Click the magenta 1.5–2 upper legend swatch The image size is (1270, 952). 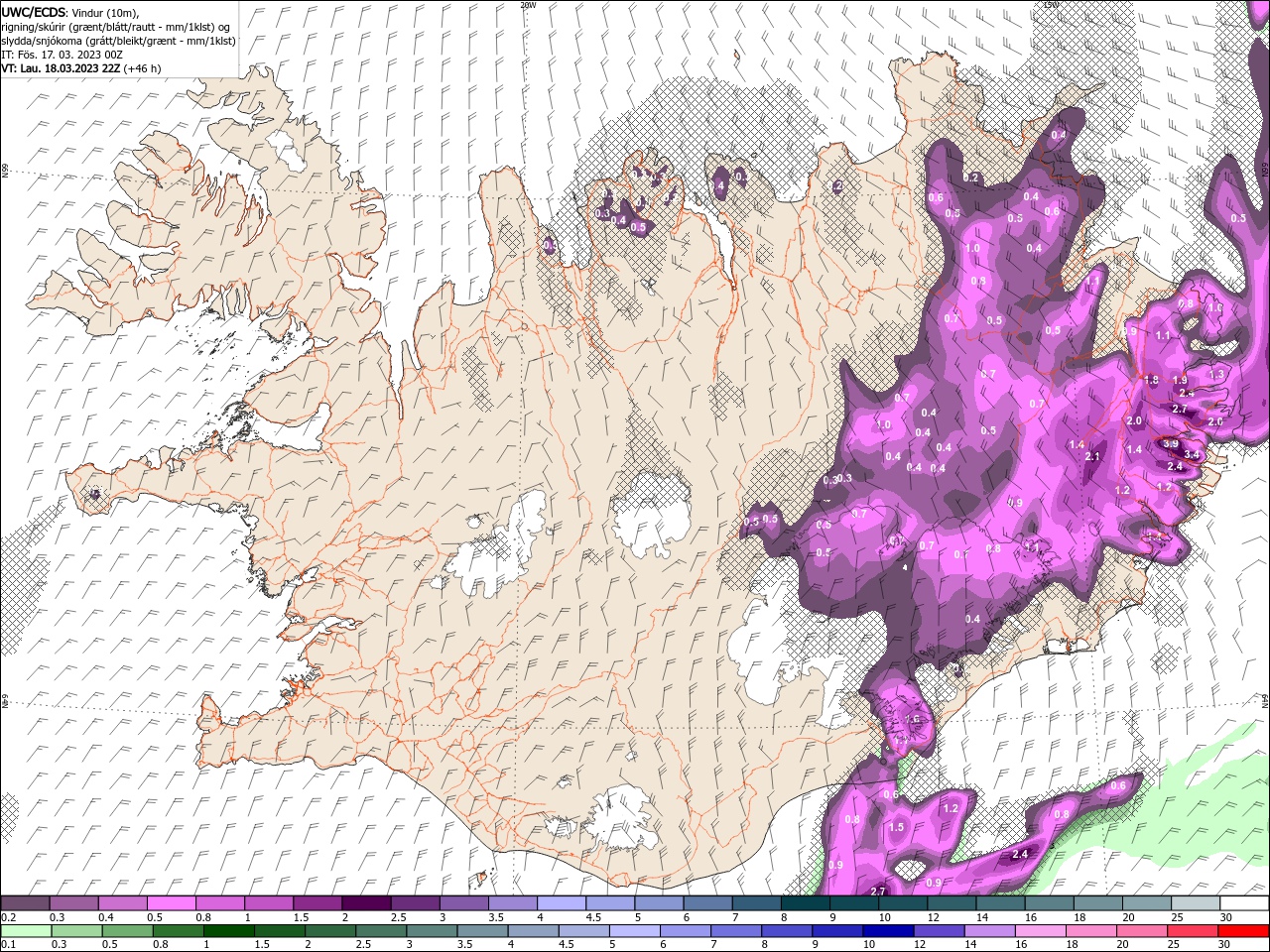pos(317,903)
